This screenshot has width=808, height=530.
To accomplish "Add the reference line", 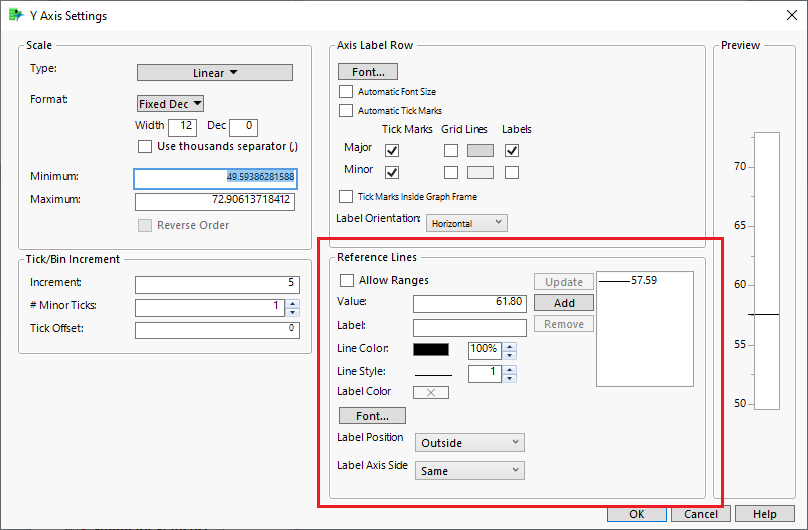I will [x=564, y=303].
